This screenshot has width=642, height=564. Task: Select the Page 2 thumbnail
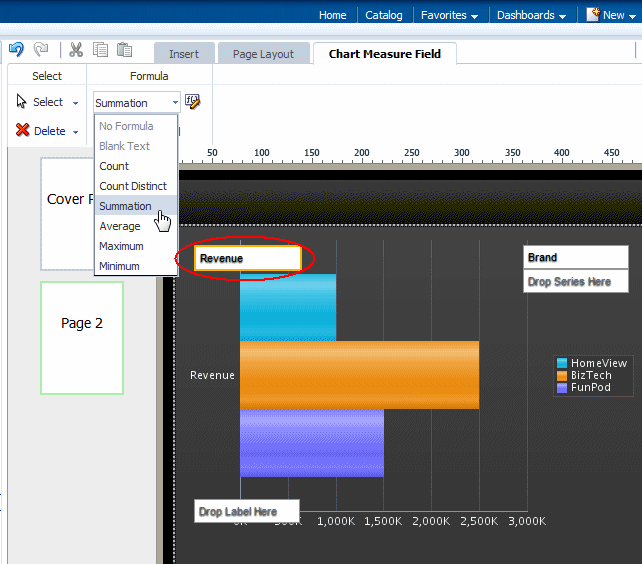click(x=82, y=338)
